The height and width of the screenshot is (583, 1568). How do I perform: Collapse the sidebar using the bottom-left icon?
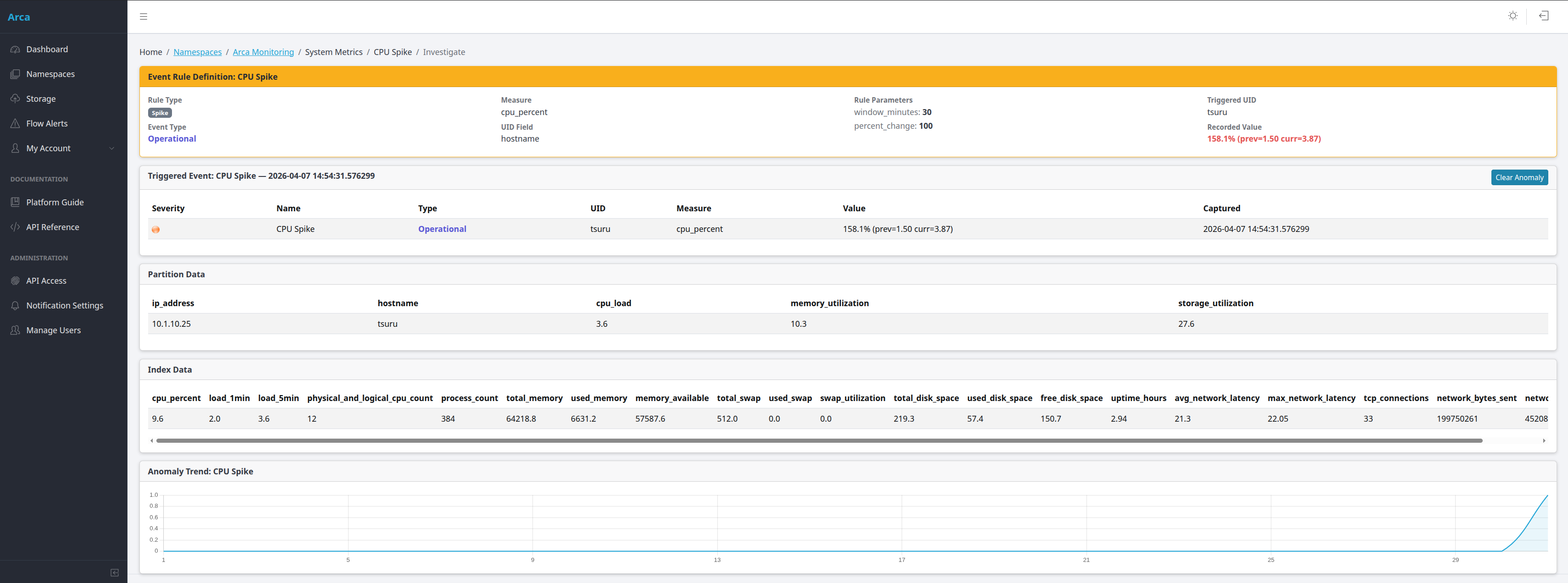point(115,572)
